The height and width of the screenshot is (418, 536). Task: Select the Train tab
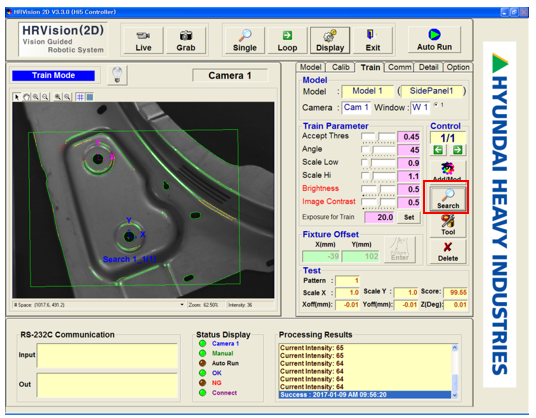pyautogui.click(x=370, y=67)
